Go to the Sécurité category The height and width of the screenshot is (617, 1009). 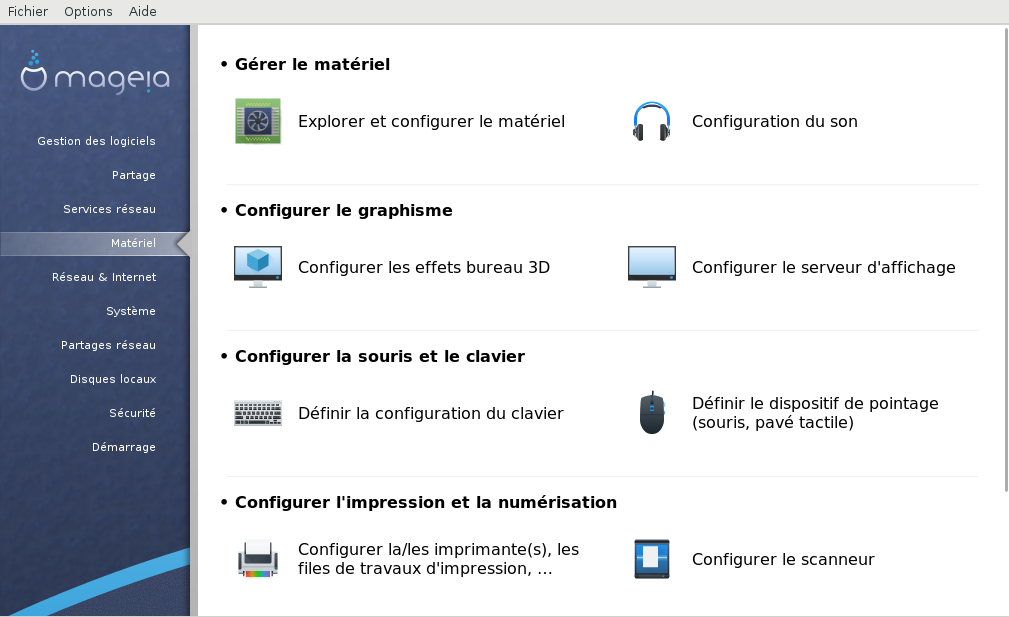pyautogui.click(x=133, y=413)
